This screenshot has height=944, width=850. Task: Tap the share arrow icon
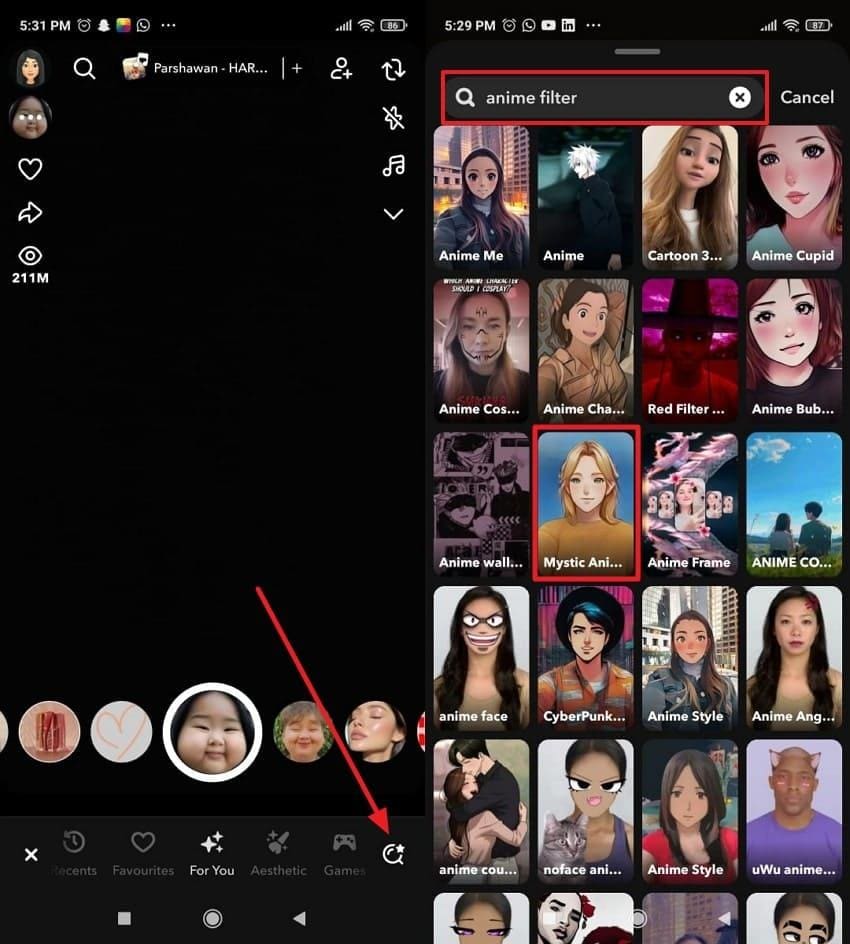29,212
